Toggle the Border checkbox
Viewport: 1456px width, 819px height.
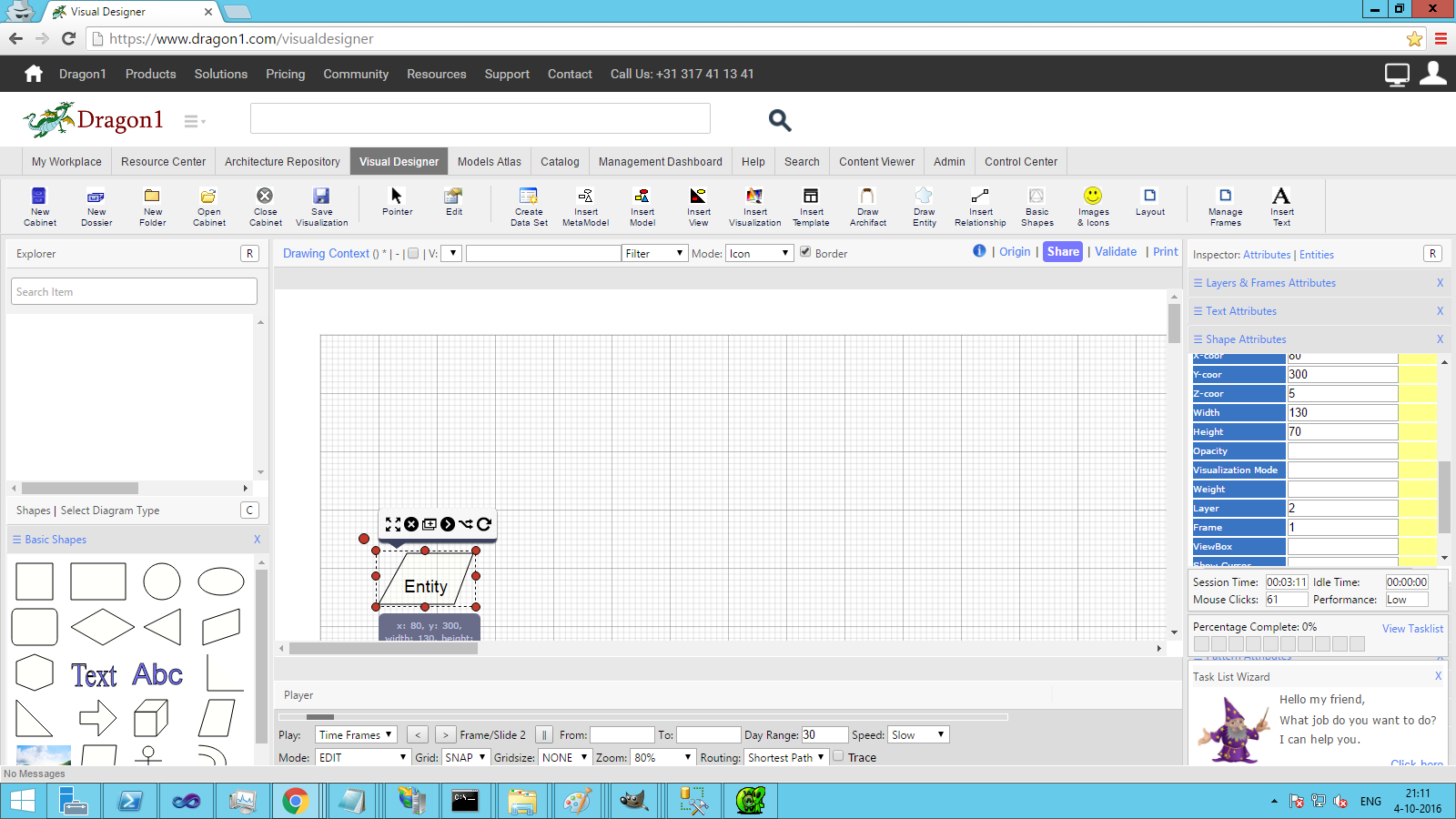[x=805, y=252]
